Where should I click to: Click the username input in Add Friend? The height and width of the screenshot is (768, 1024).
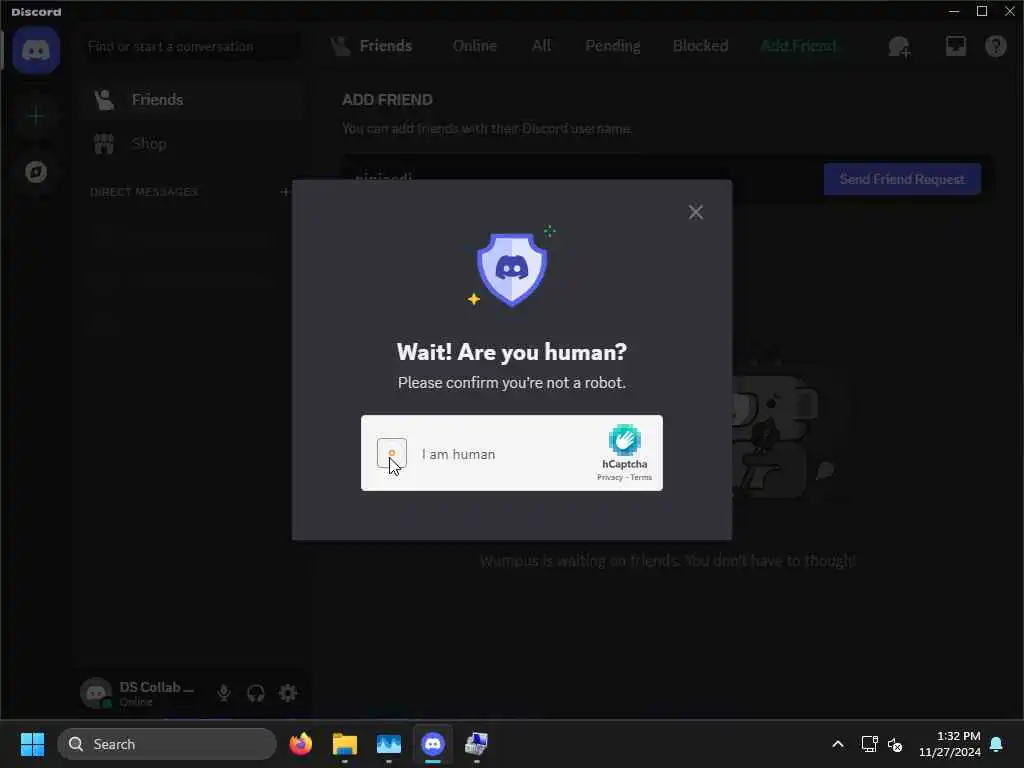581,178
